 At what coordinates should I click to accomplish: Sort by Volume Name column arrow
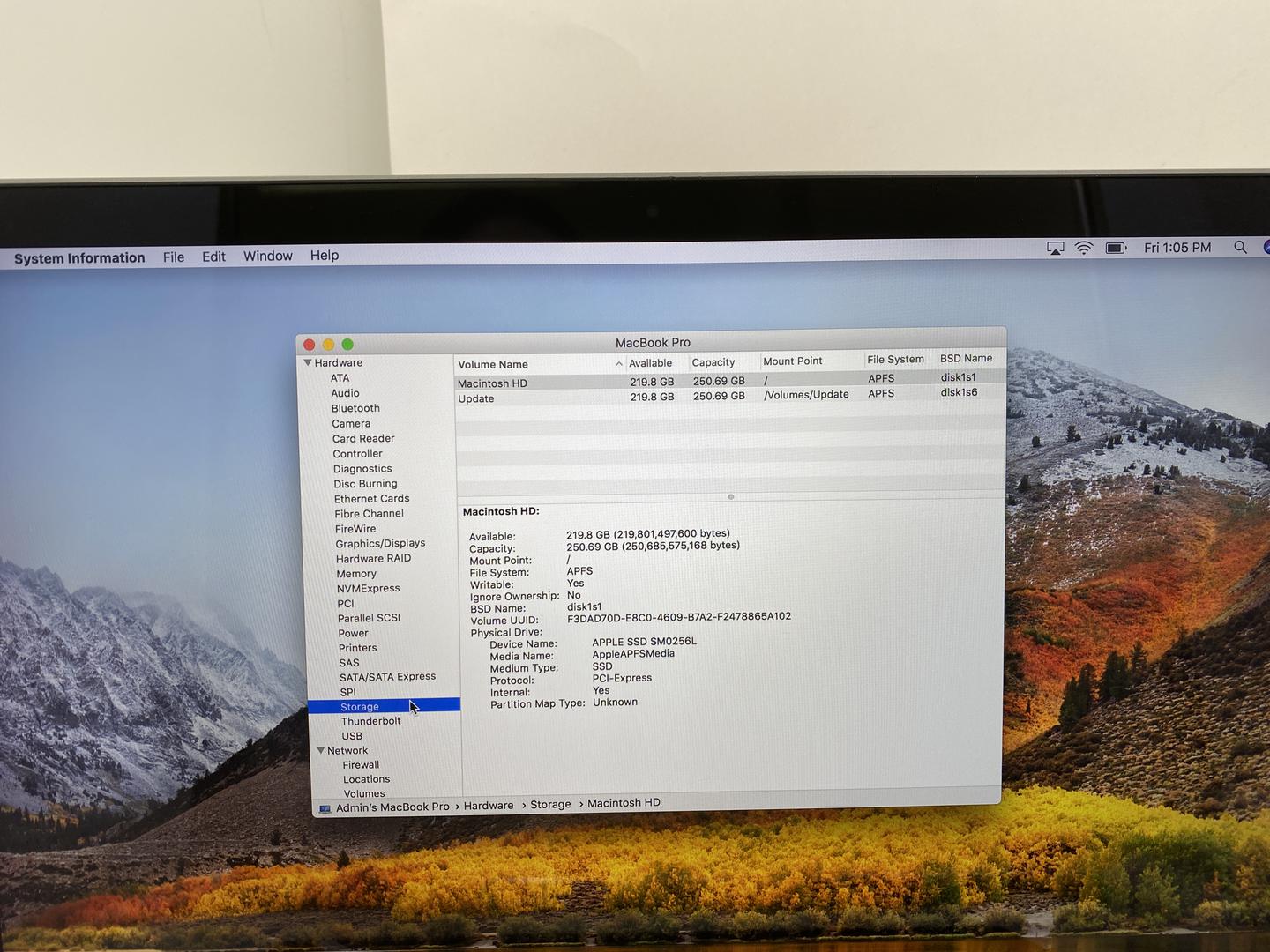pos(618,364)
